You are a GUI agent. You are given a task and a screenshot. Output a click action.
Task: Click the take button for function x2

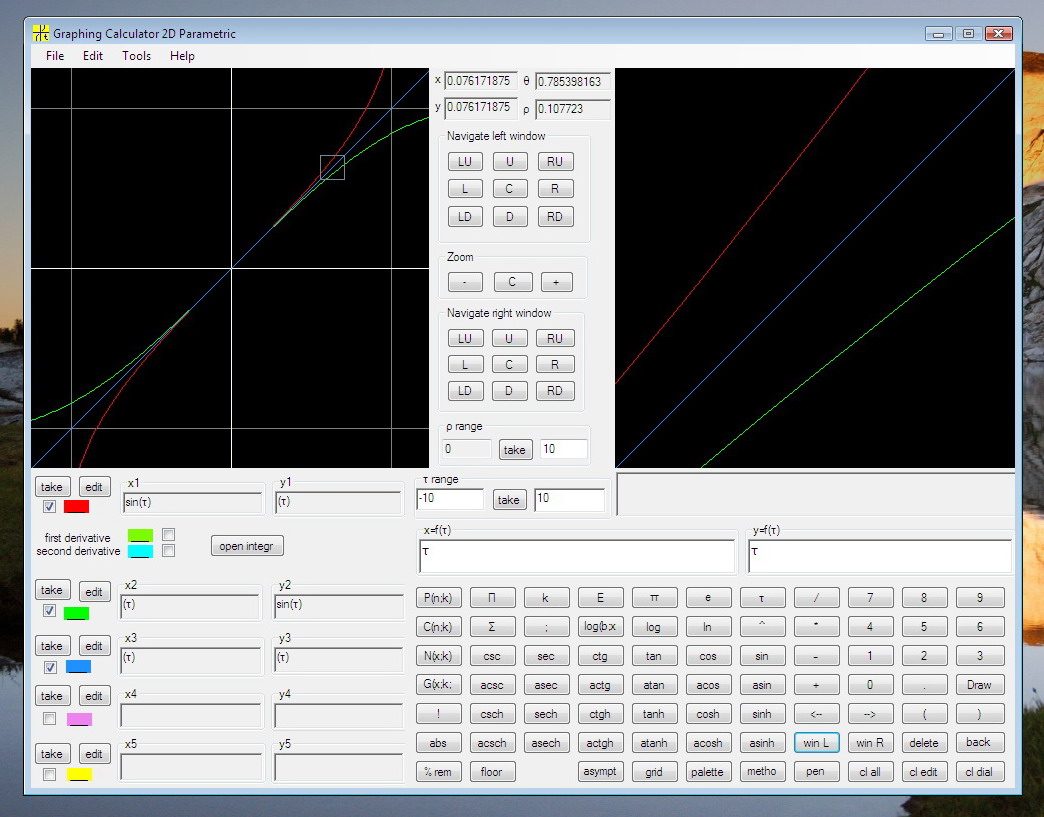(51, 590)
